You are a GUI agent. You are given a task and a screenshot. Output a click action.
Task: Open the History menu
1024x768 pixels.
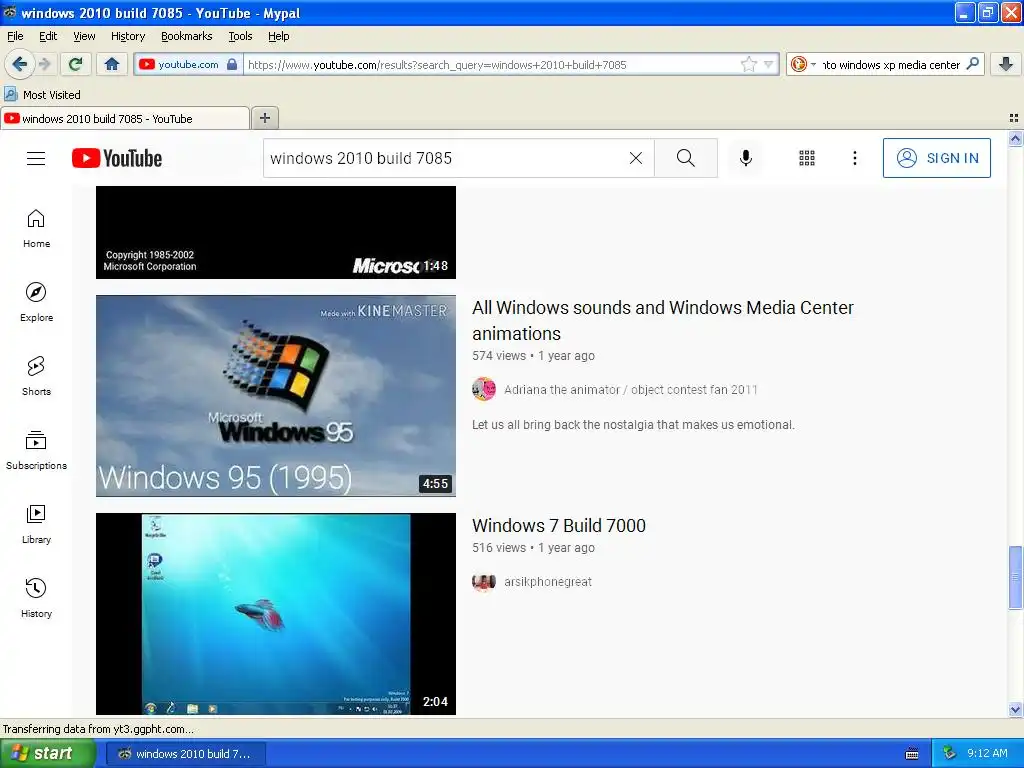[127, 36]
